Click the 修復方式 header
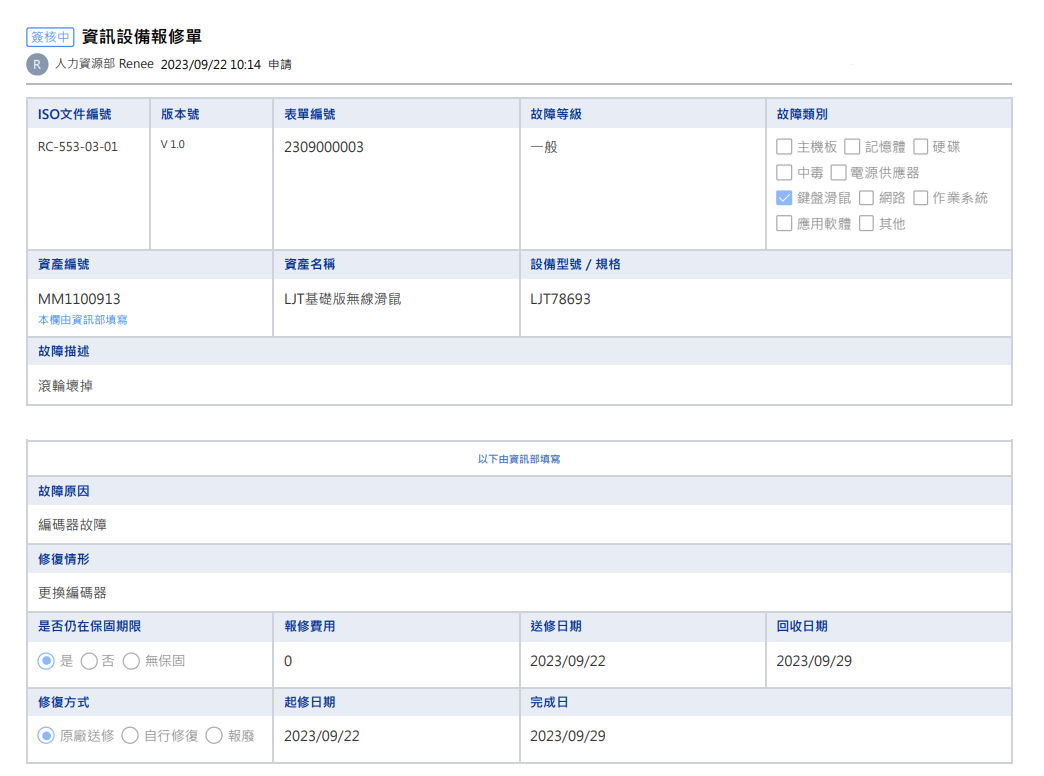This screenshot has height=776, width=1044. click(x=64, y=702)
